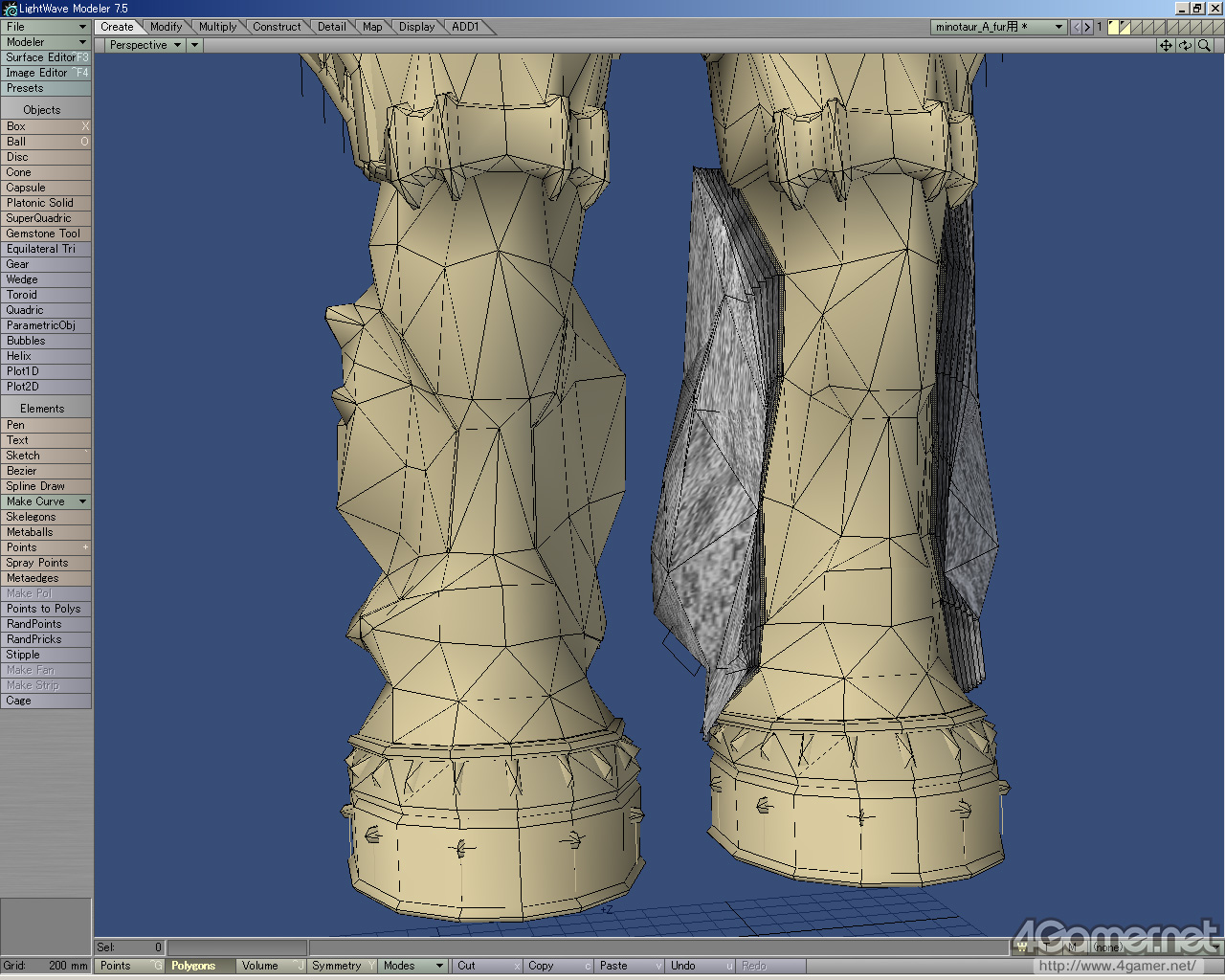The width and height of the screenshot is (1225, 980).
Task: Open the File menu
Action: 45,27
